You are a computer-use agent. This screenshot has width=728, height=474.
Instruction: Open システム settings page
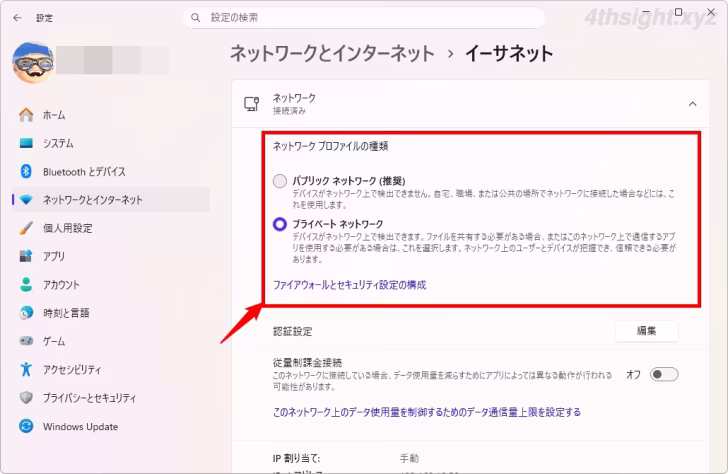tap(111, 143)
